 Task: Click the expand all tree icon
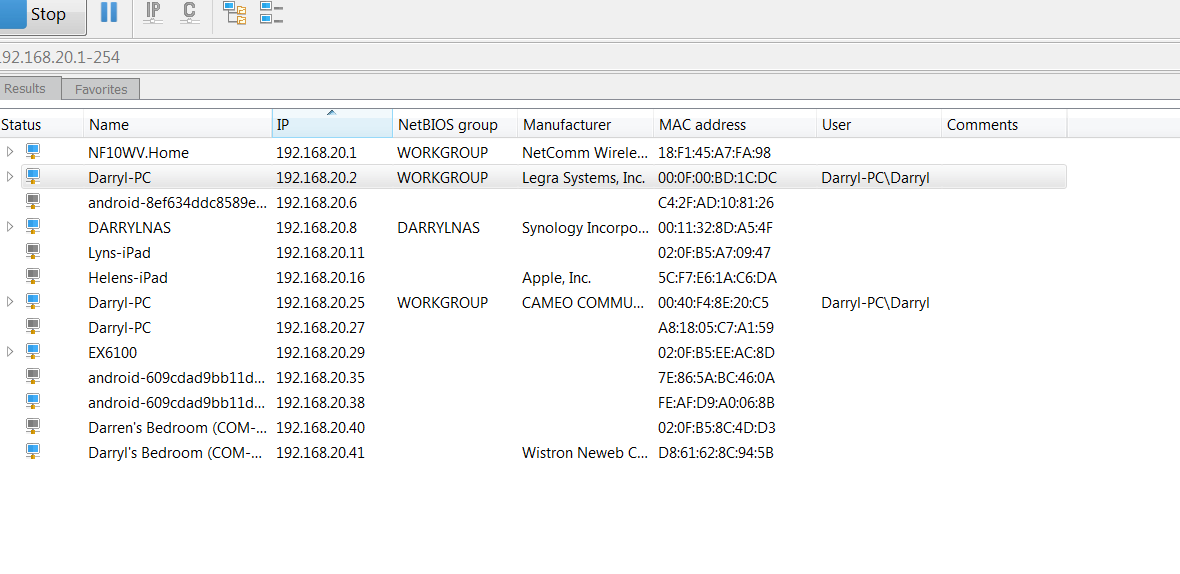(x=234, y=13)
